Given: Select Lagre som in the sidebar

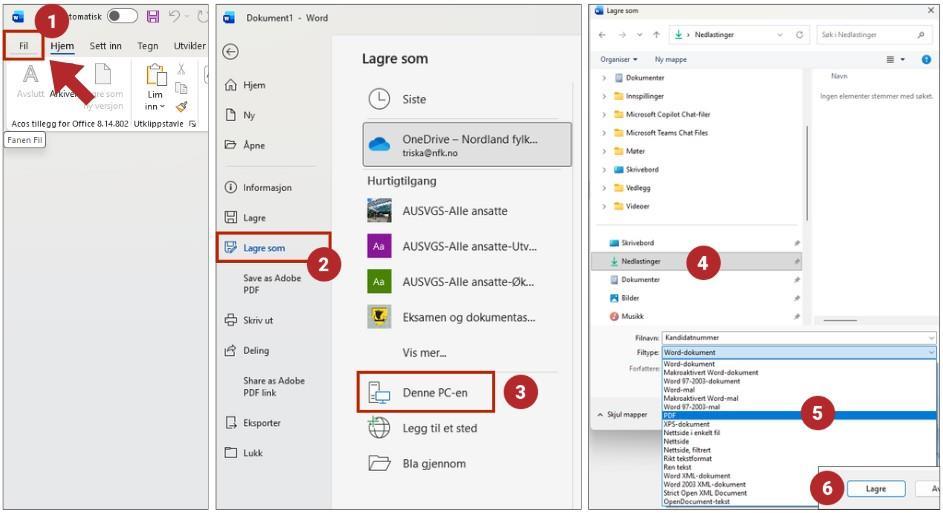Looking at the screenshot, I should [264, 248].
